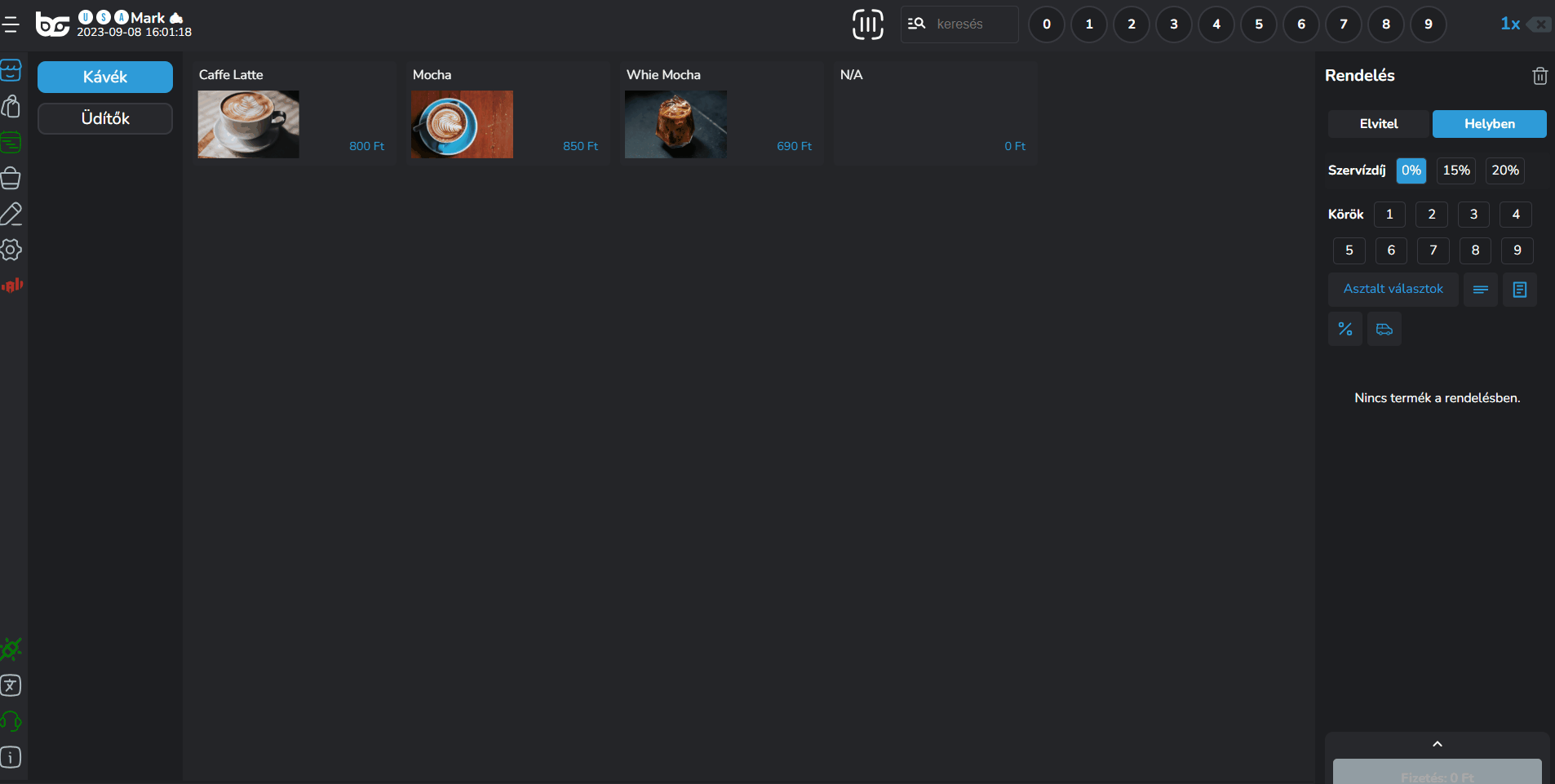Select round 3 in Körök

(x=1473, y=215)
